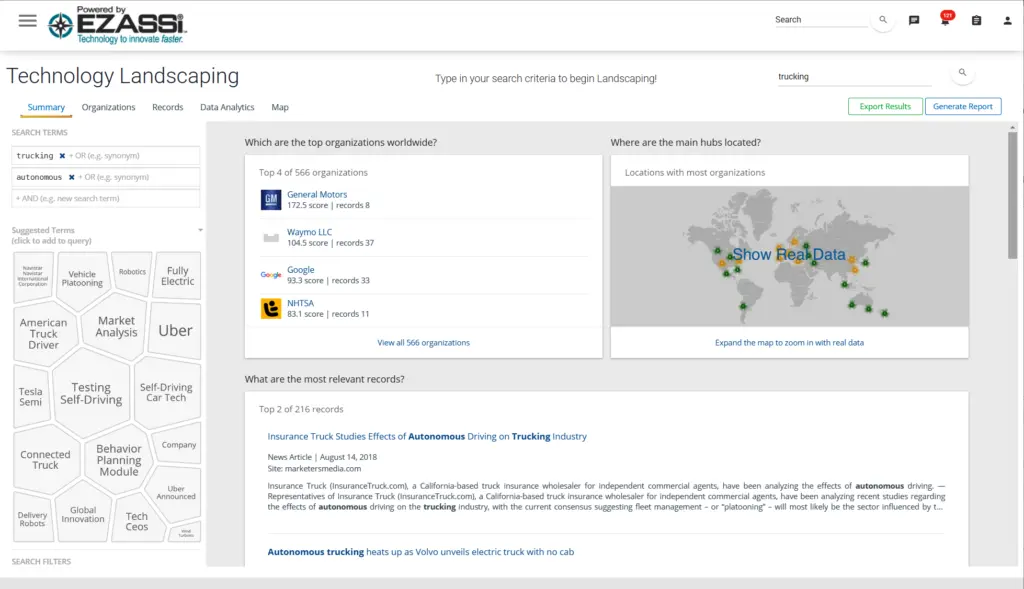This screenshot has width=1024, height=589.
Task: Open the Data Analytics tab
Action: tap(227, 107)
